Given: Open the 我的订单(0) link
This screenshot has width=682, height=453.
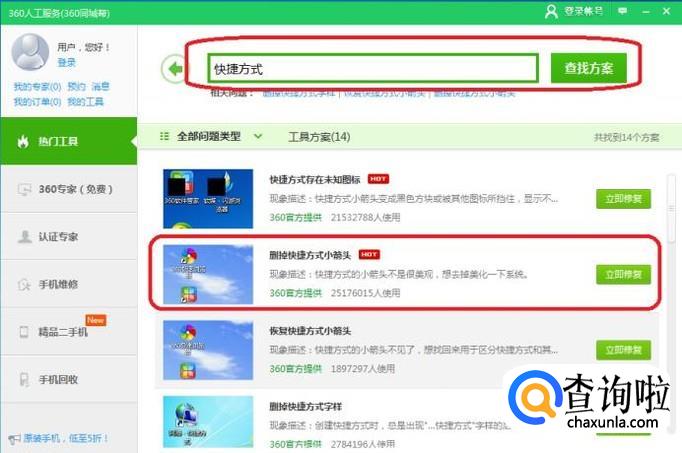Looking at the screenshot, I should [37, 102].
